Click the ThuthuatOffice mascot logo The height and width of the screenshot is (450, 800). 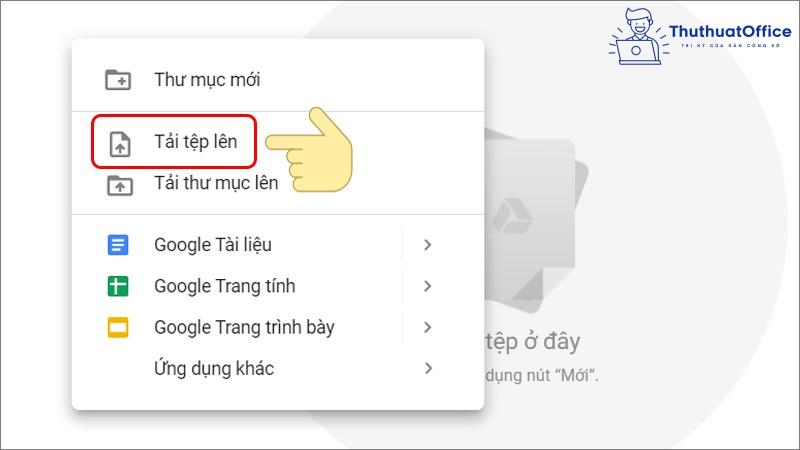click(x=639, y=36)
